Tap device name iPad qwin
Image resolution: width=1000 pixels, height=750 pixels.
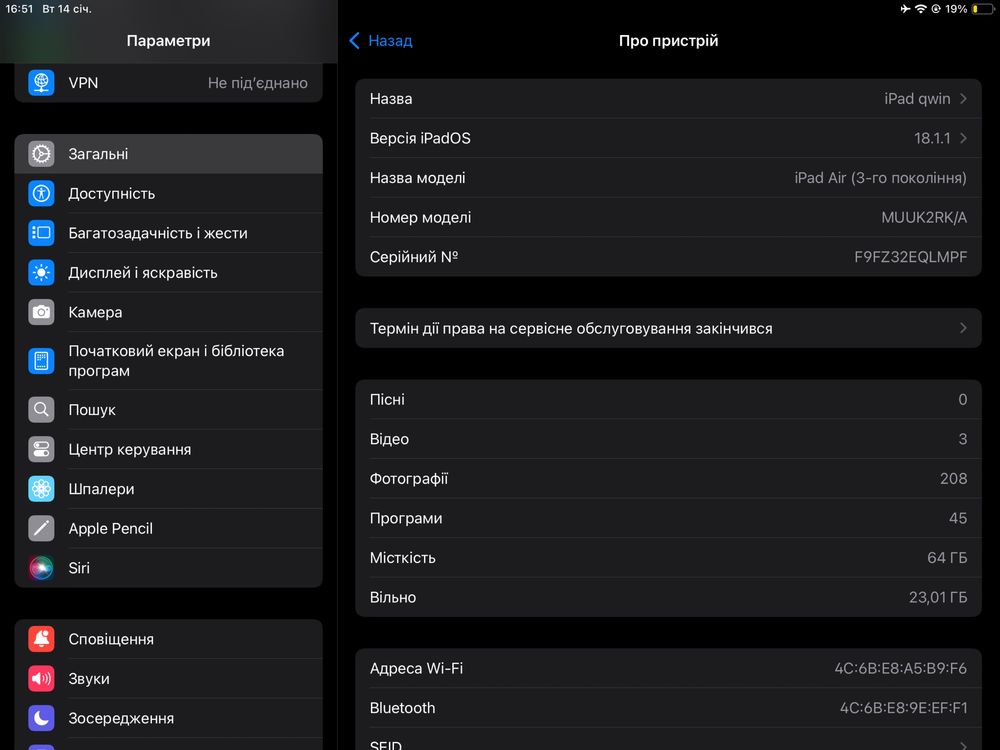[x=917, y=99]
